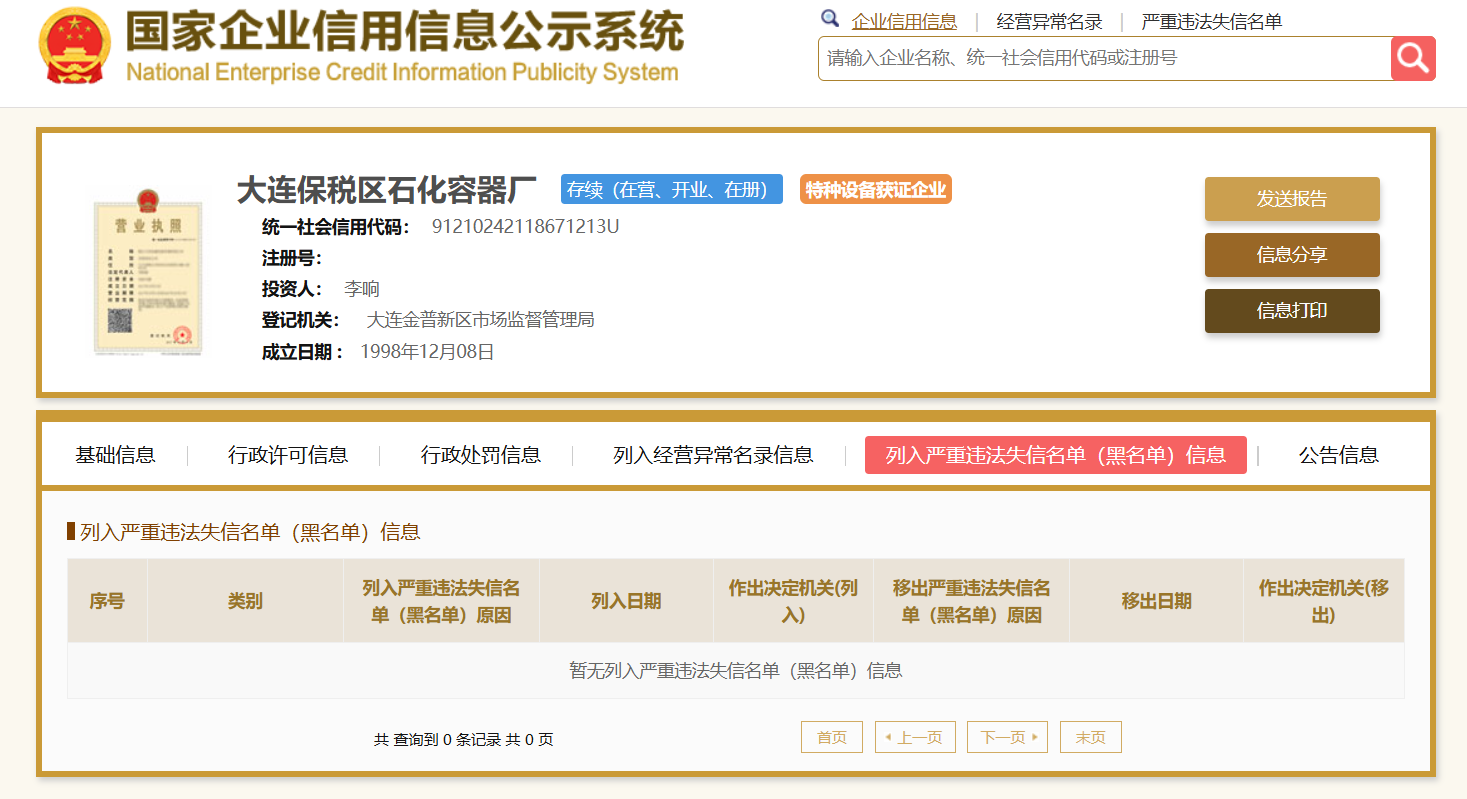
Task: Click the 存续（在营、开业、在册）status badge
Action: (x=672, y=189)
